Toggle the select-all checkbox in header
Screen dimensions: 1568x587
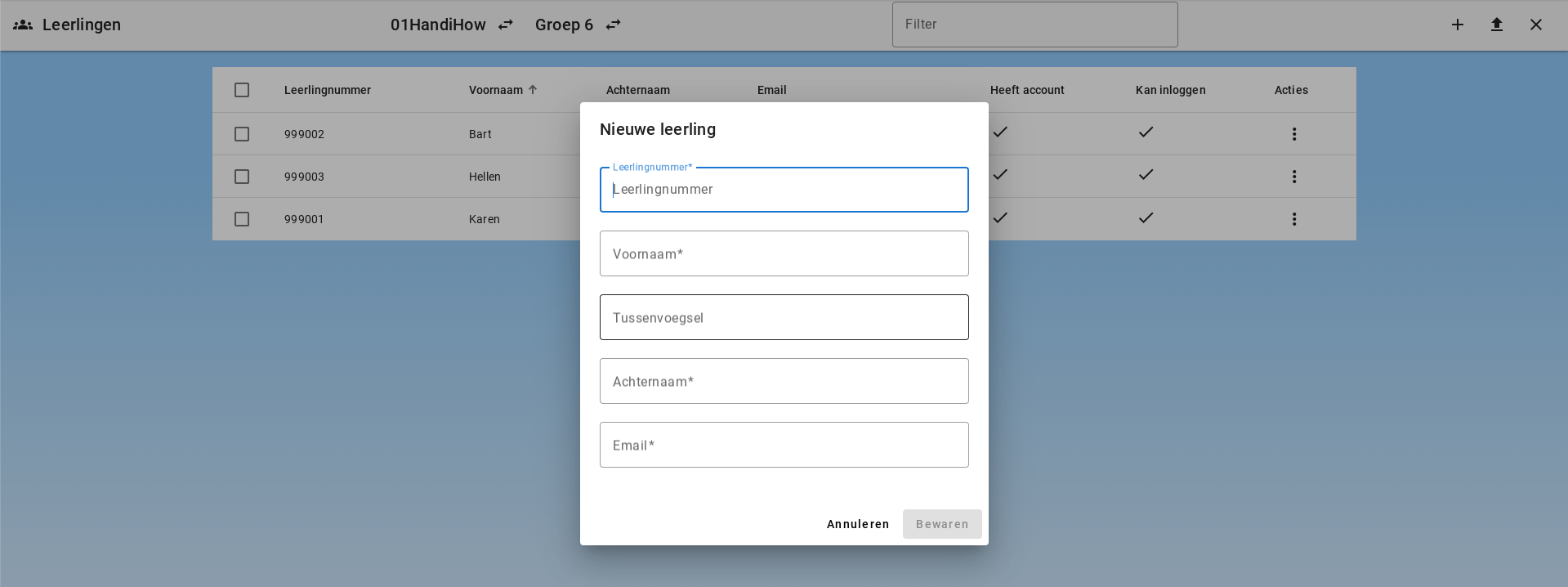[x=242, y=90]
